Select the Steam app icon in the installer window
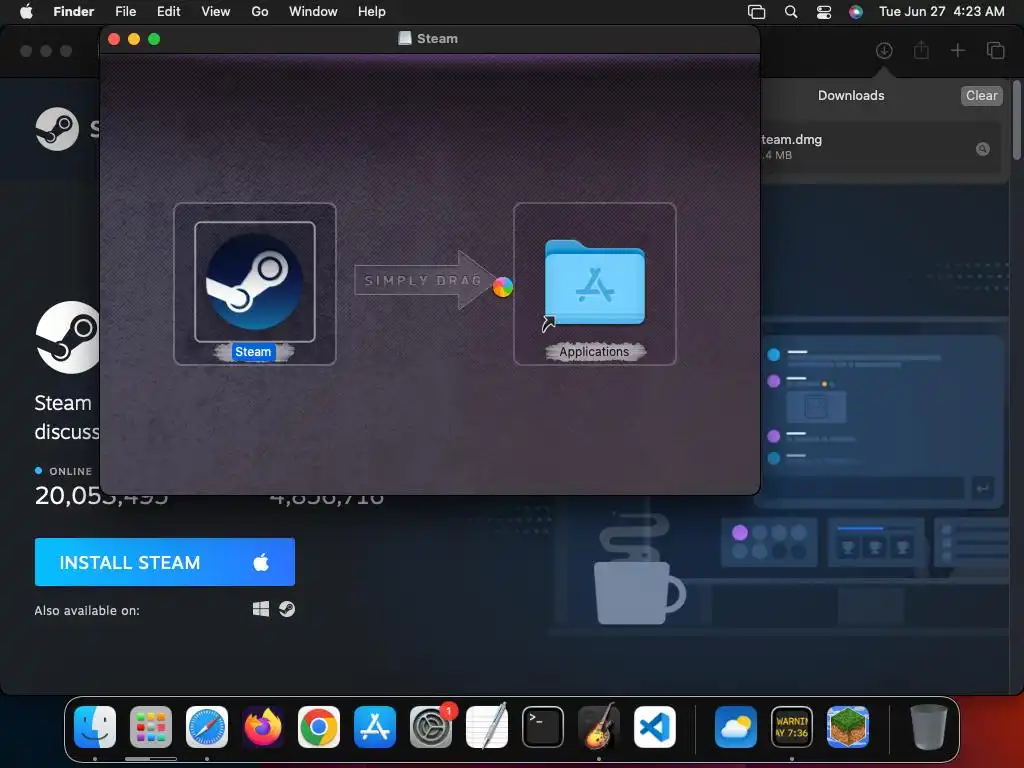Viewport: 1024px width, 768px height. tap(255, 281)
